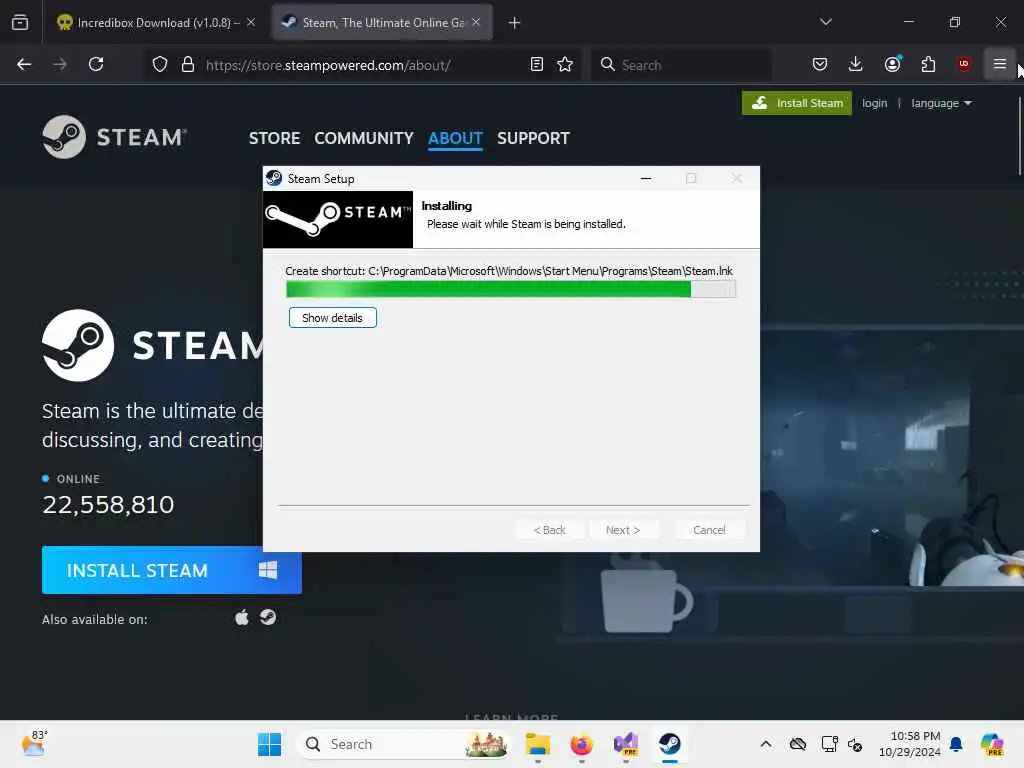
Task: Click the forward navigation arrow
Action: [60, 64]
